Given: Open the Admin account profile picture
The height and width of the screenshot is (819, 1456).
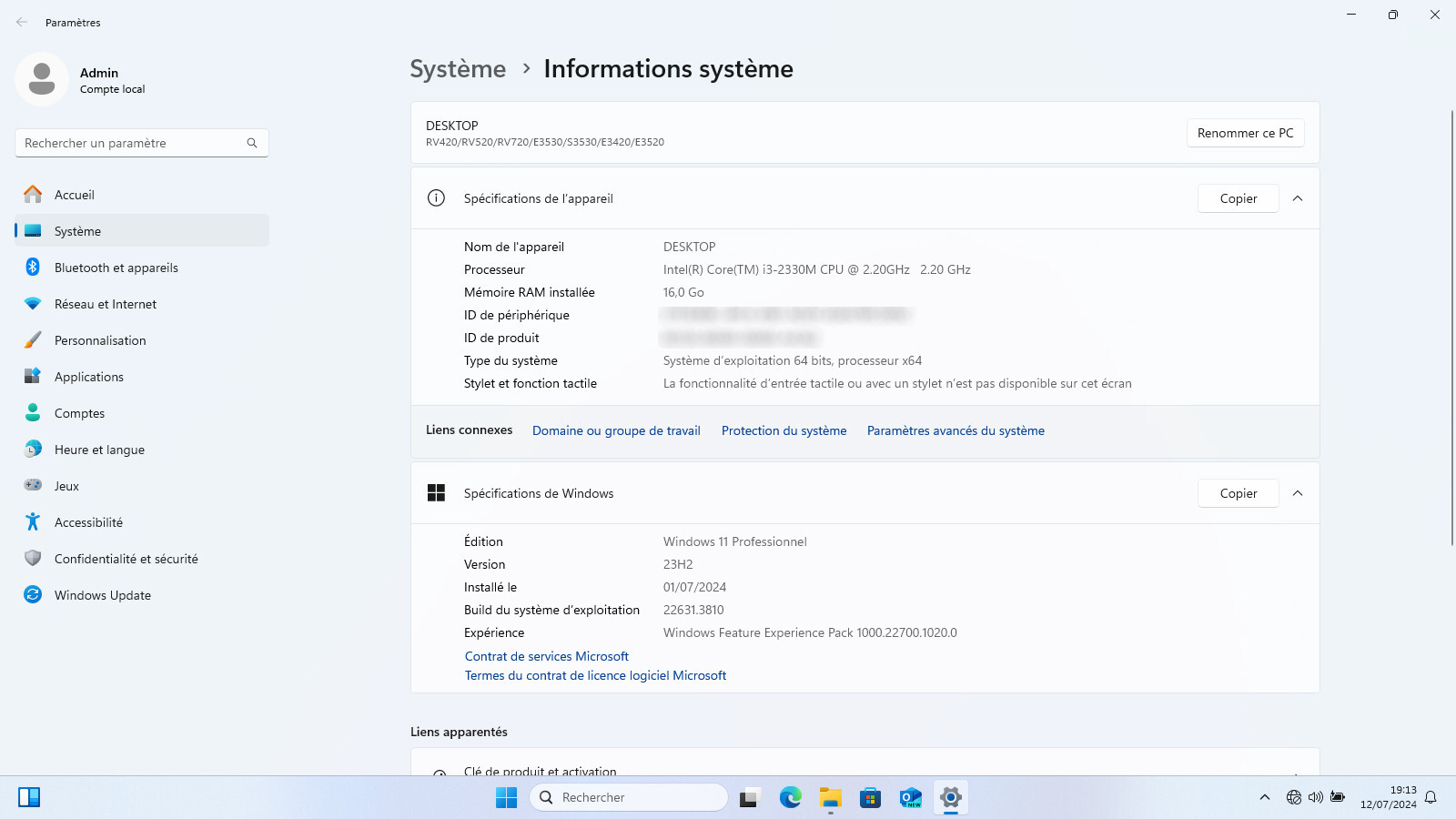Looking at the screenshot, I should (42, 79).
